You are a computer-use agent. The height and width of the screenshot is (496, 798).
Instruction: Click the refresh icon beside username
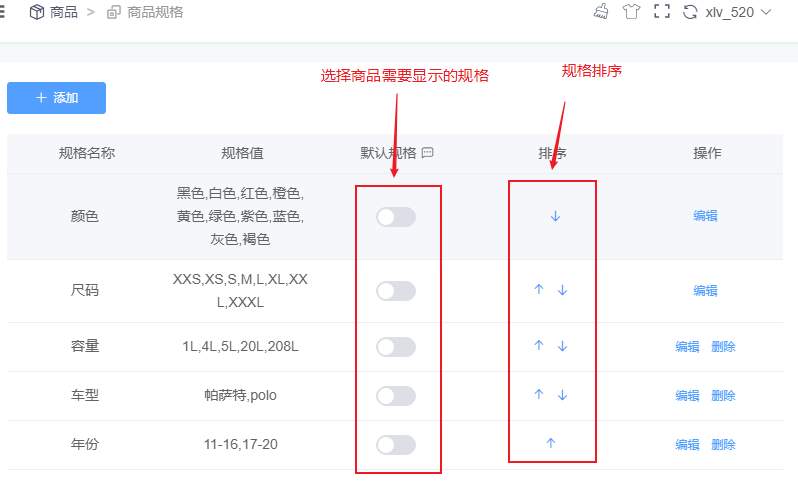pyautogui.click(x=690, y=12)
